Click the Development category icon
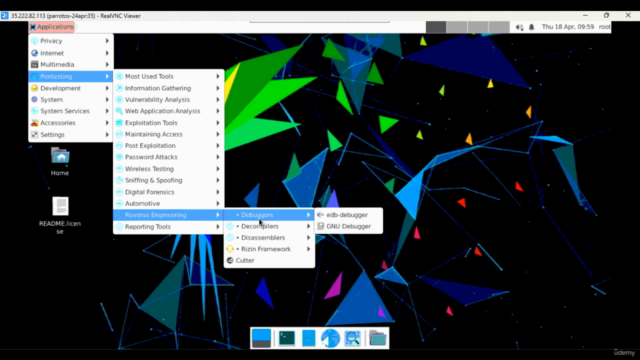Image resolution: width=640 pixels, height=360 pixels. tap(35, 88)
